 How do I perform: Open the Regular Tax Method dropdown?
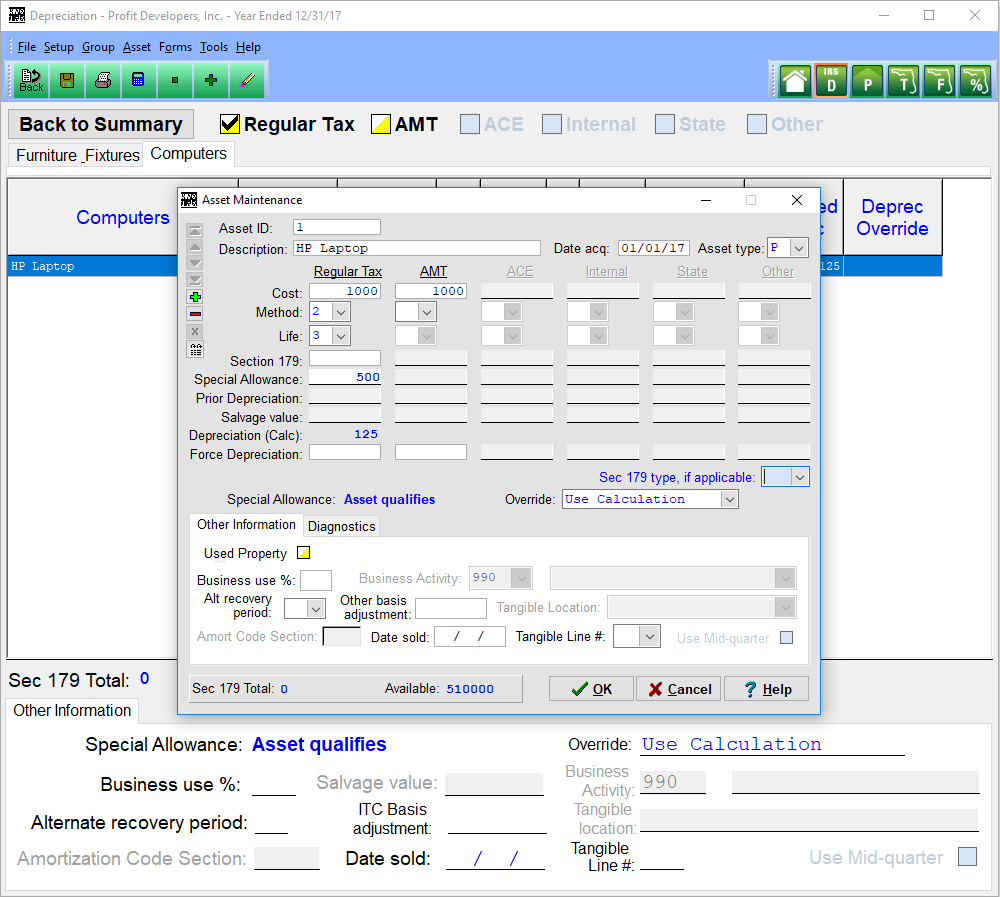click(341, 312)
